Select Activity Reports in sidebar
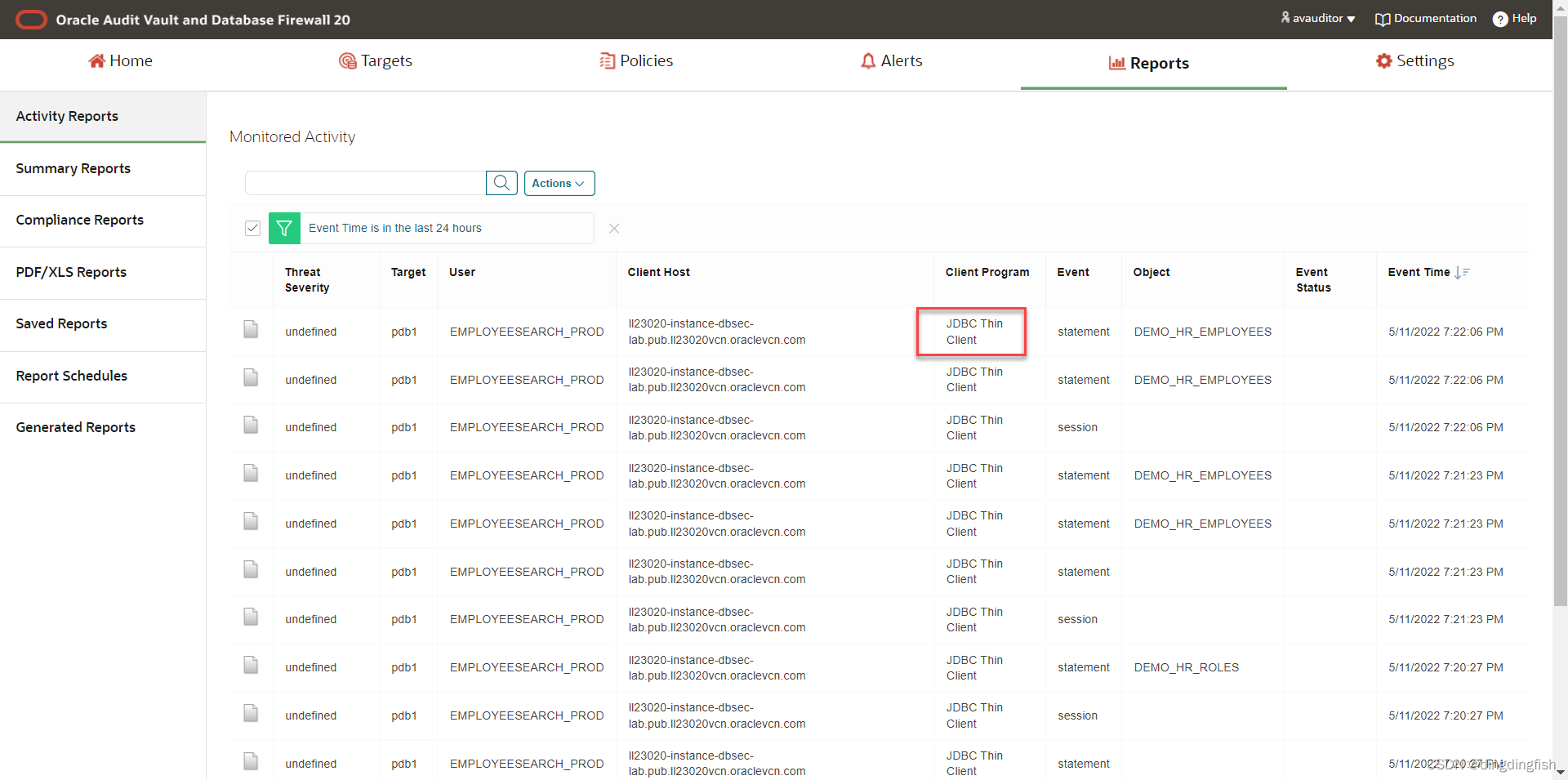Image resolution: width=1568 pixels, height=780 pixels. click(103, 116)
